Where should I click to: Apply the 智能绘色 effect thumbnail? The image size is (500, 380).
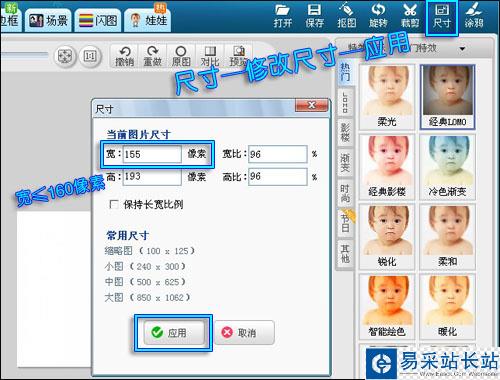[x=387, y=307]
